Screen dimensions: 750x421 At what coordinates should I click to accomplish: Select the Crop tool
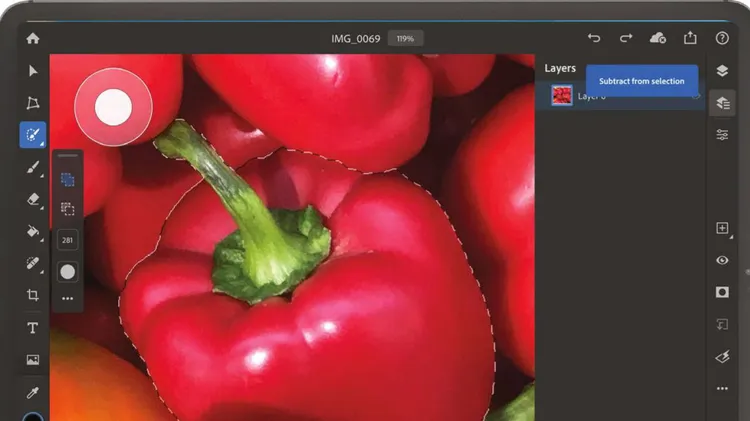[33, 295]
